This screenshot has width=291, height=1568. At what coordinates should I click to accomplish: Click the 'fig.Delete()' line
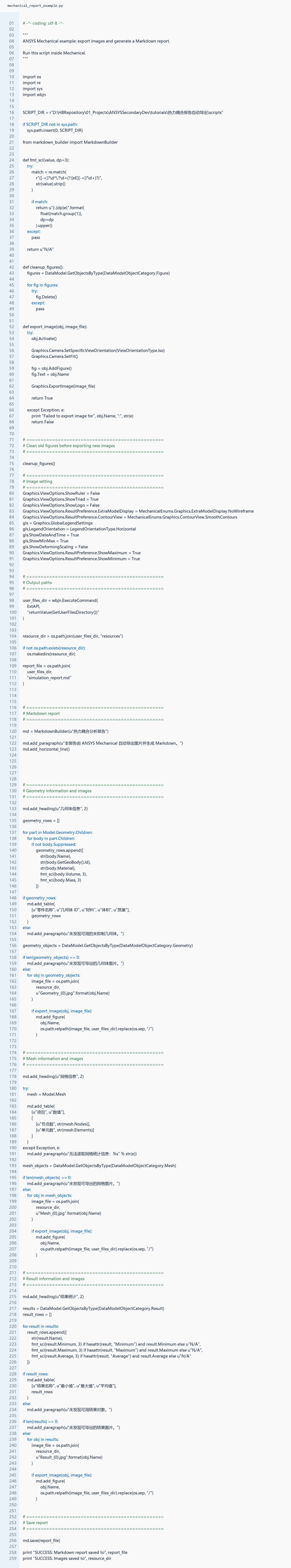pyautogui.click(x=46, y=297)
